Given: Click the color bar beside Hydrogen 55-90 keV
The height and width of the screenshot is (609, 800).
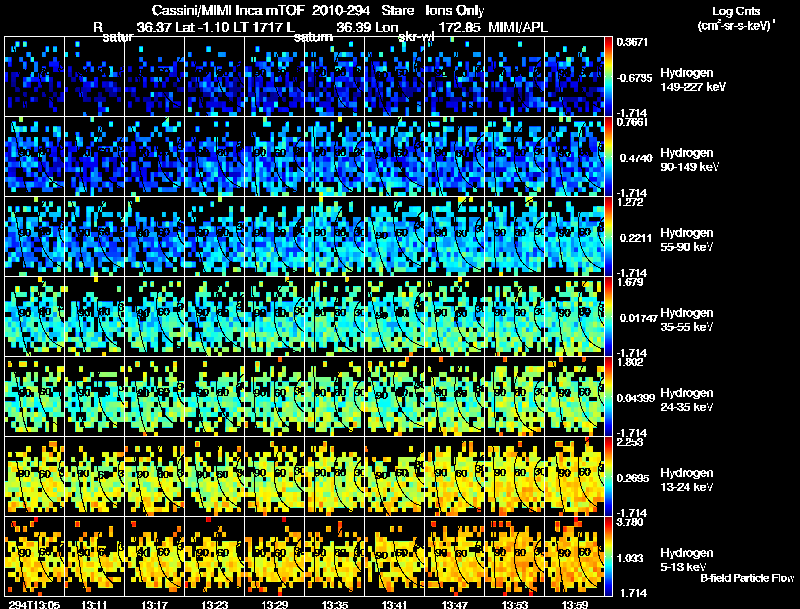Looking at the screenshot, I should click(x=608, y=237).
